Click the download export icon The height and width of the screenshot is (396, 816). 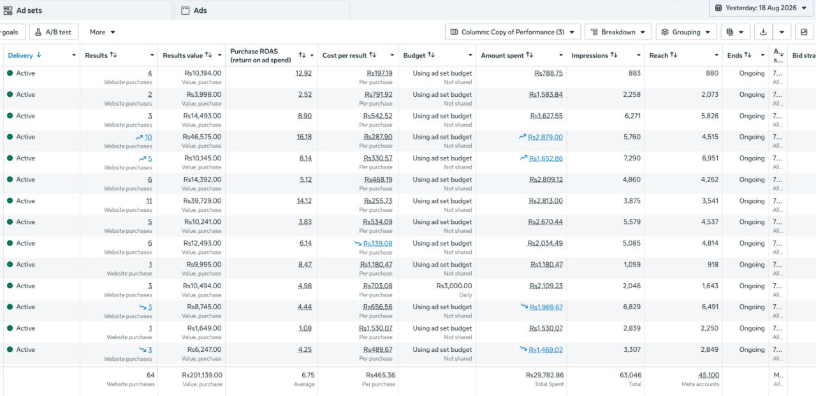coord(763,32)
